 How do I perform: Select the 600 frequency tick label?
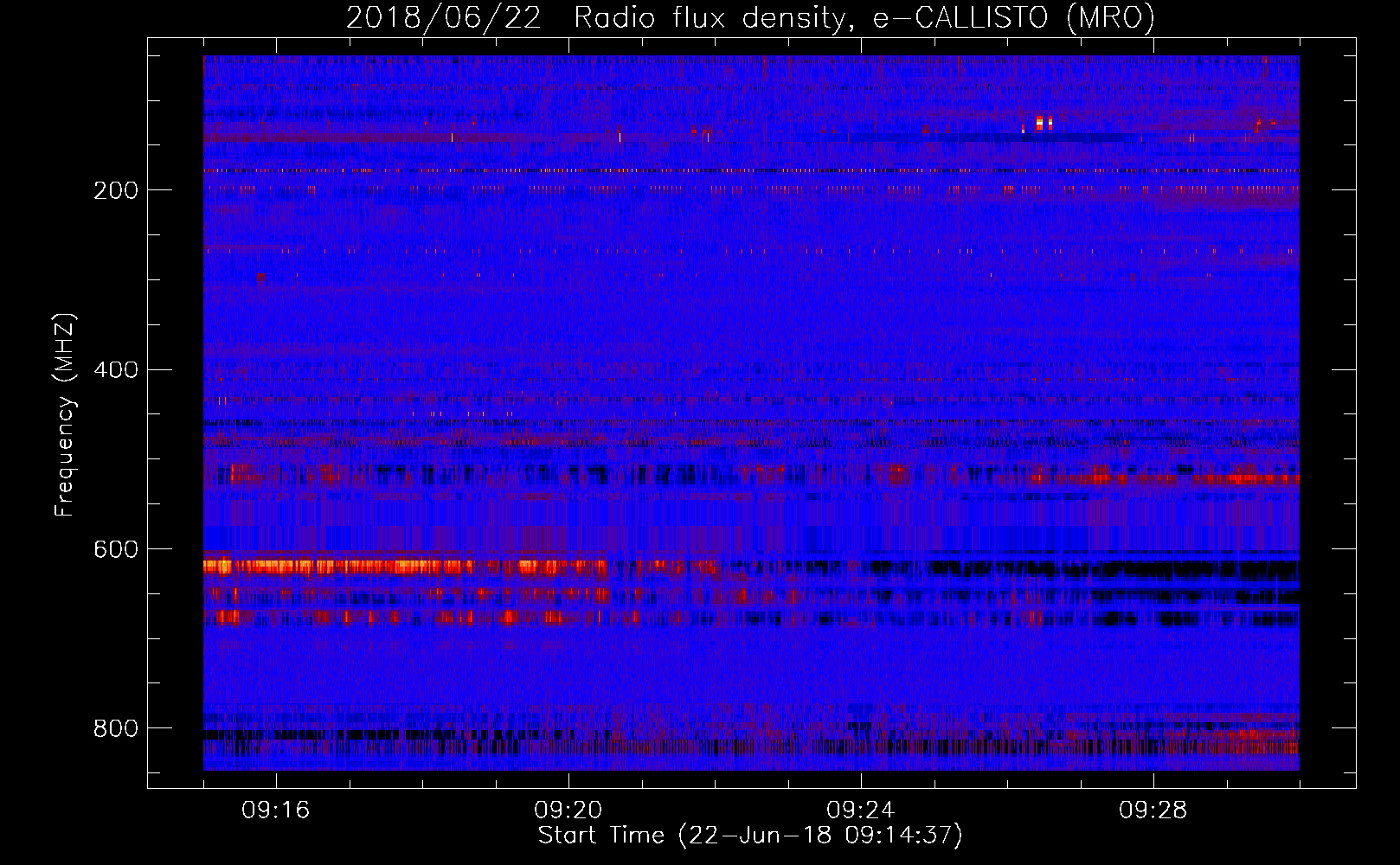[x=116, y=550]
